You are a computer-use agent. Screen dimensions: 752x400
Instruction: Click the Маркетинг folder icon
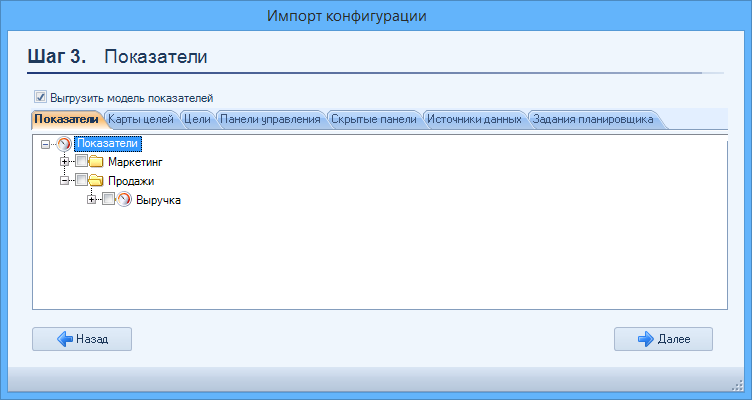coord(96,162)
